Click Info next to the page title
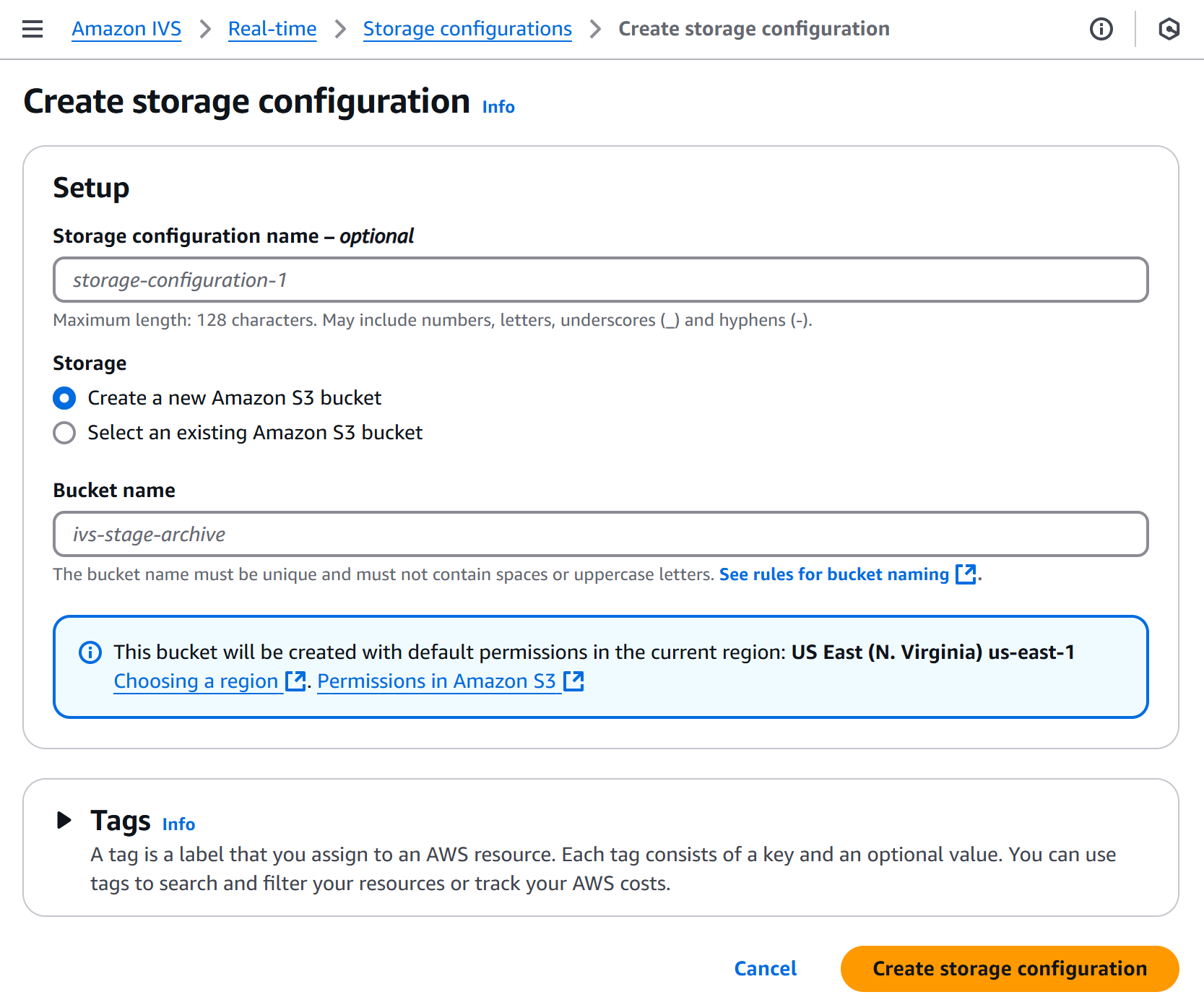1204x1005 pixels. [498, 106]
